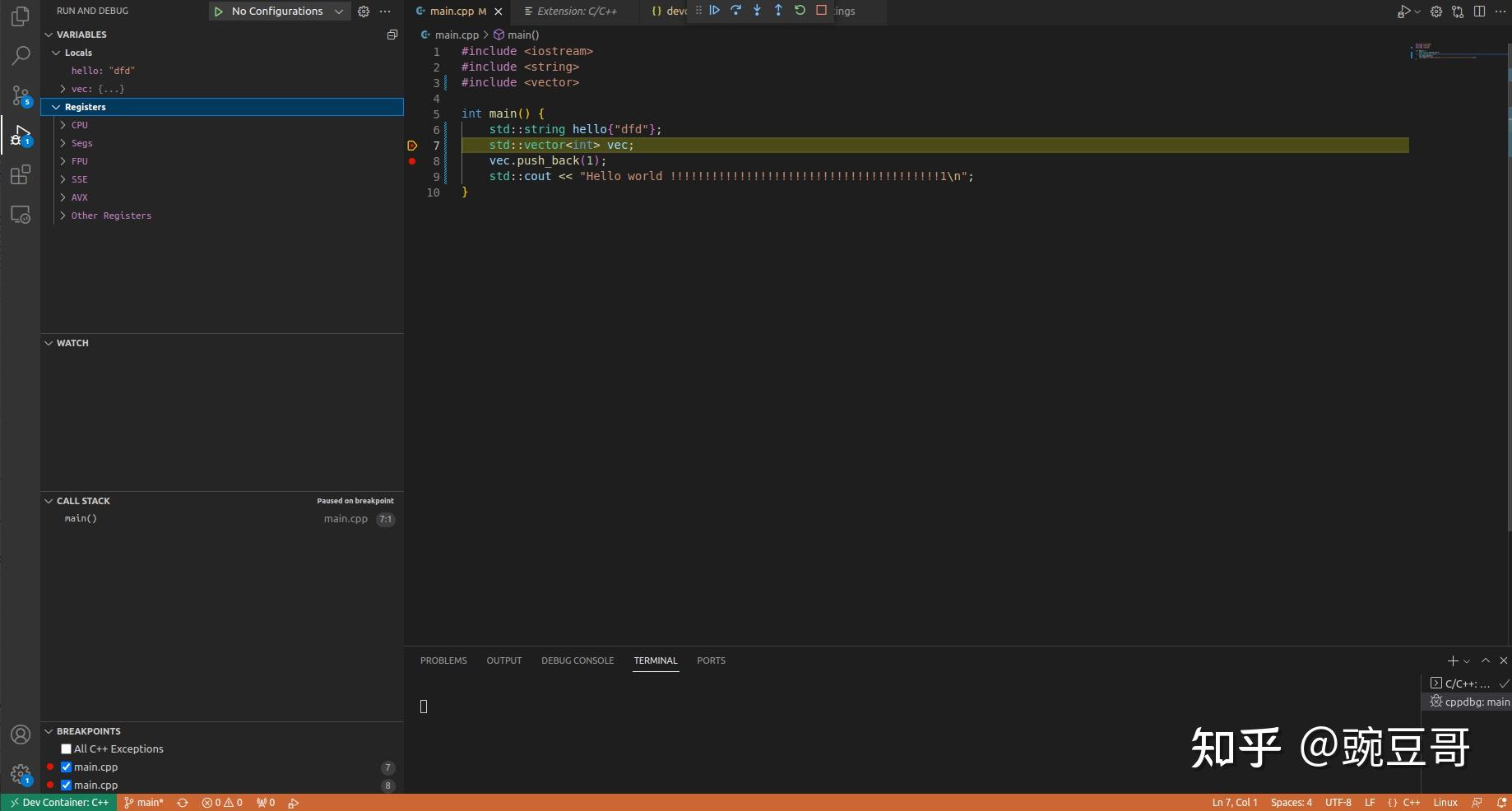This screenshot has height=811, width=1512.
Task: Open the Remote Explorer icon
Action: click(20, 214)
